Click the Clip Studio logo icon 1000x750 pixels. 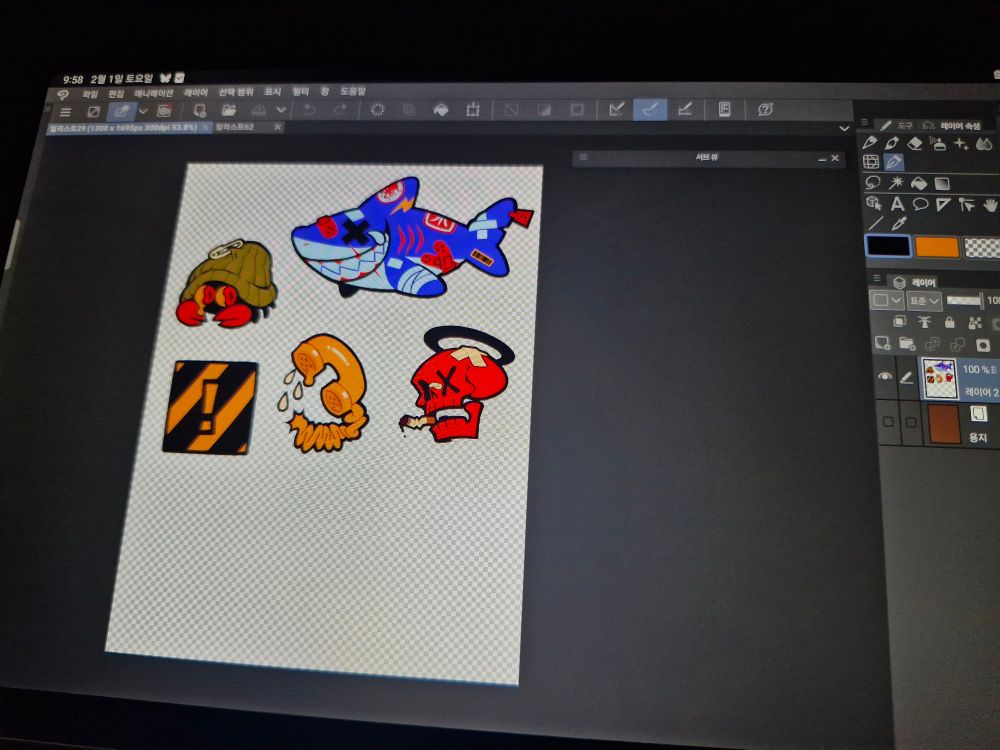click(62, 95)
